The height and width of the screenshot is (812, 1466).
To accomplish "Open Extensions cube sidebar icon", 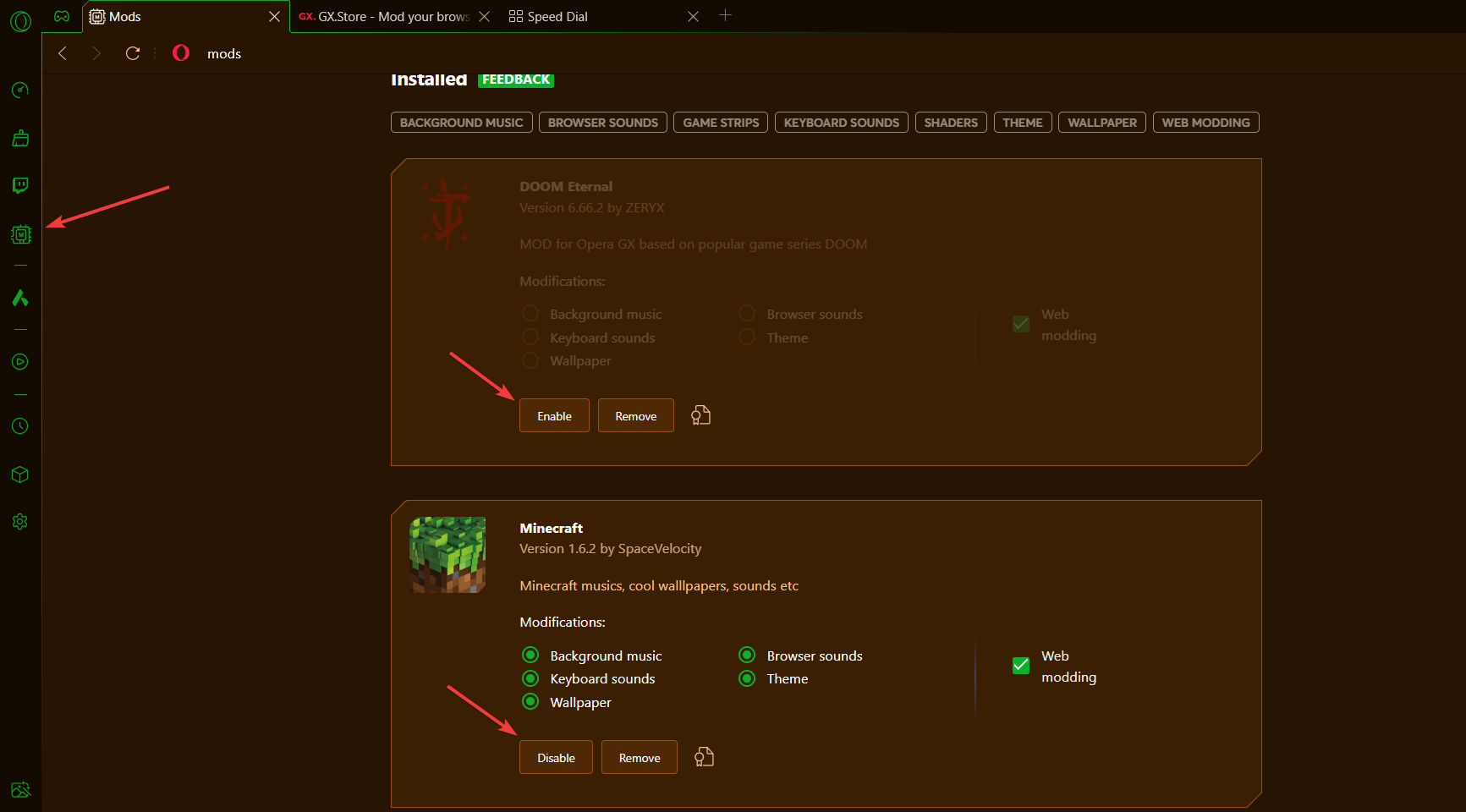I will [20, 475].
